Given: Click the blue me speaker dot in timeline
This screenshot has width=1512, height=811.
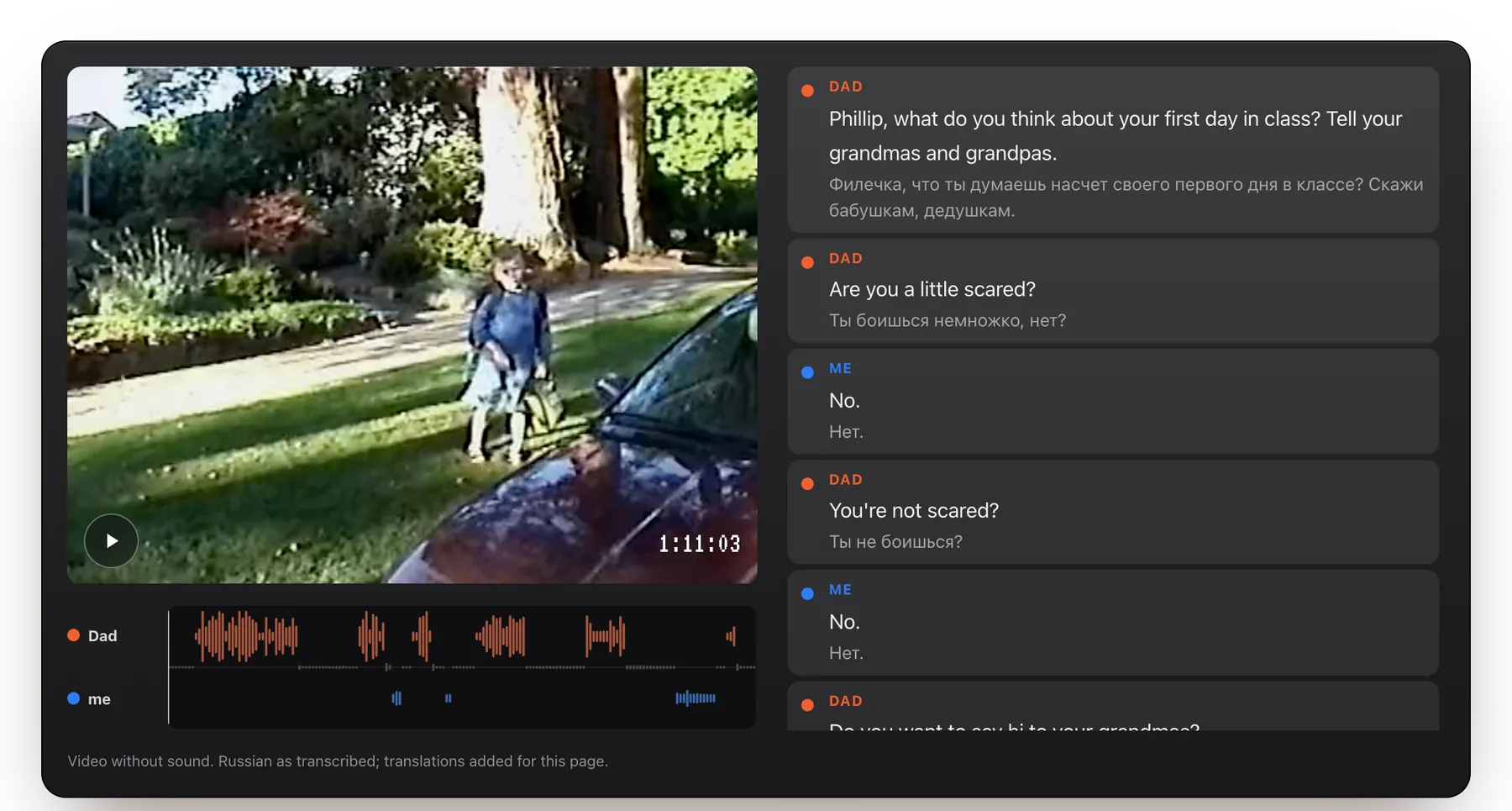Looking at the screenshot, I should pyautogui.click(x=74, y=698).
